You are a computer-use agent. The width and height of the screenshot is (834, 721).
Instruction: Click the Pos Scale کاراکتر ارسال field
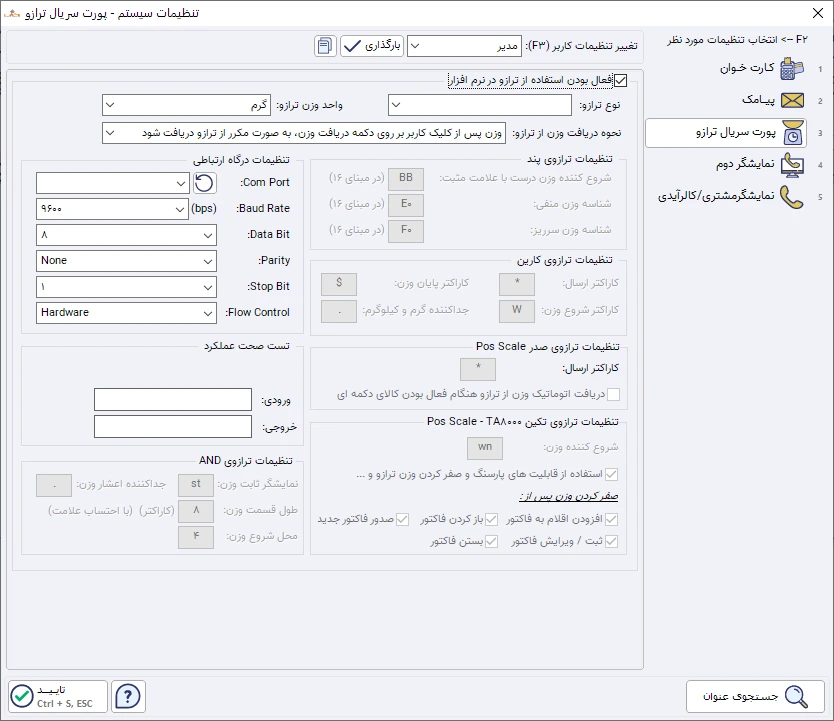(x=478, y=370)
